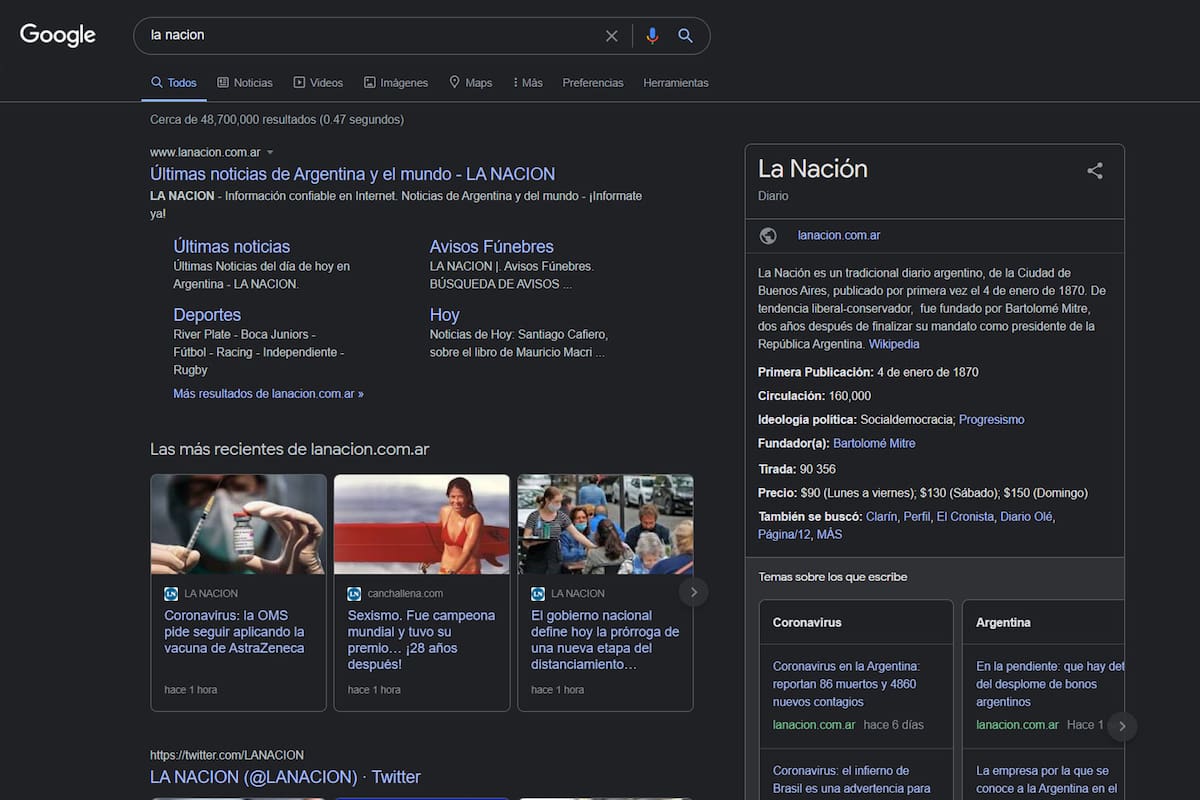The image size is (1200, 800).
Task: Show more topics with the right chevron
Action: coord(1121,726)
